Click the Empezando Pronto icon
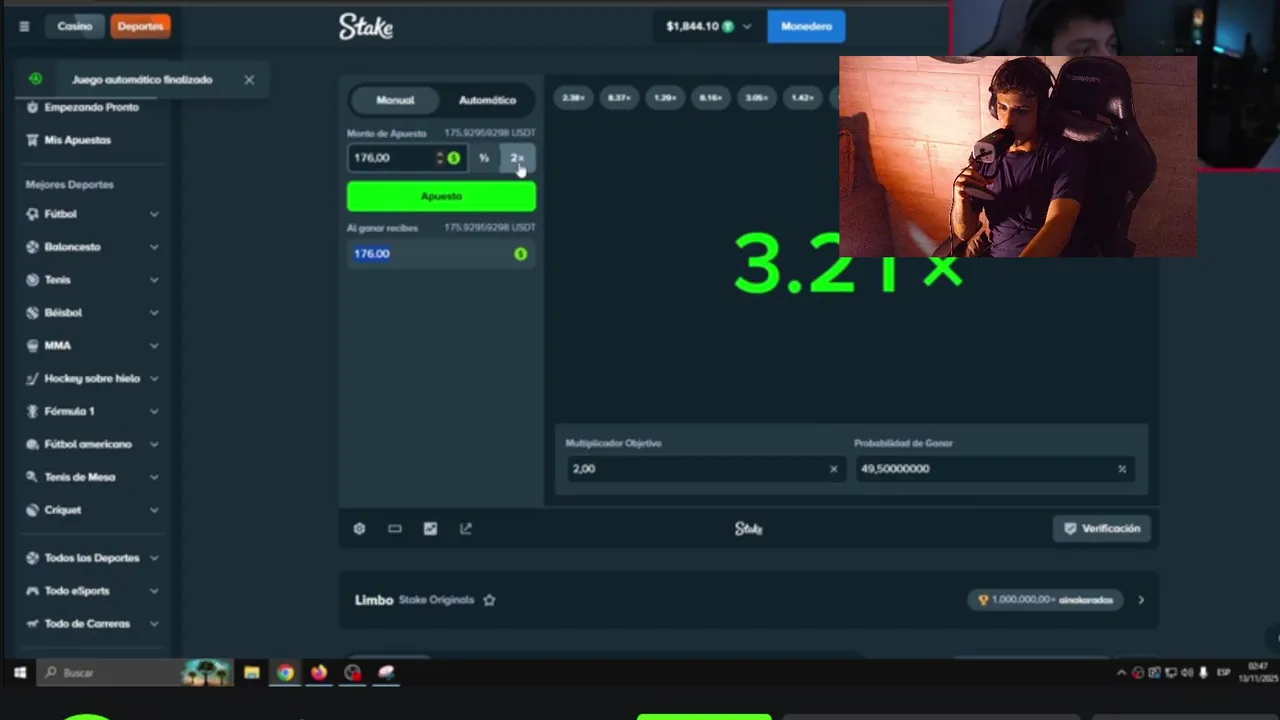This screenshot has height=720, width=1280. 33,107
